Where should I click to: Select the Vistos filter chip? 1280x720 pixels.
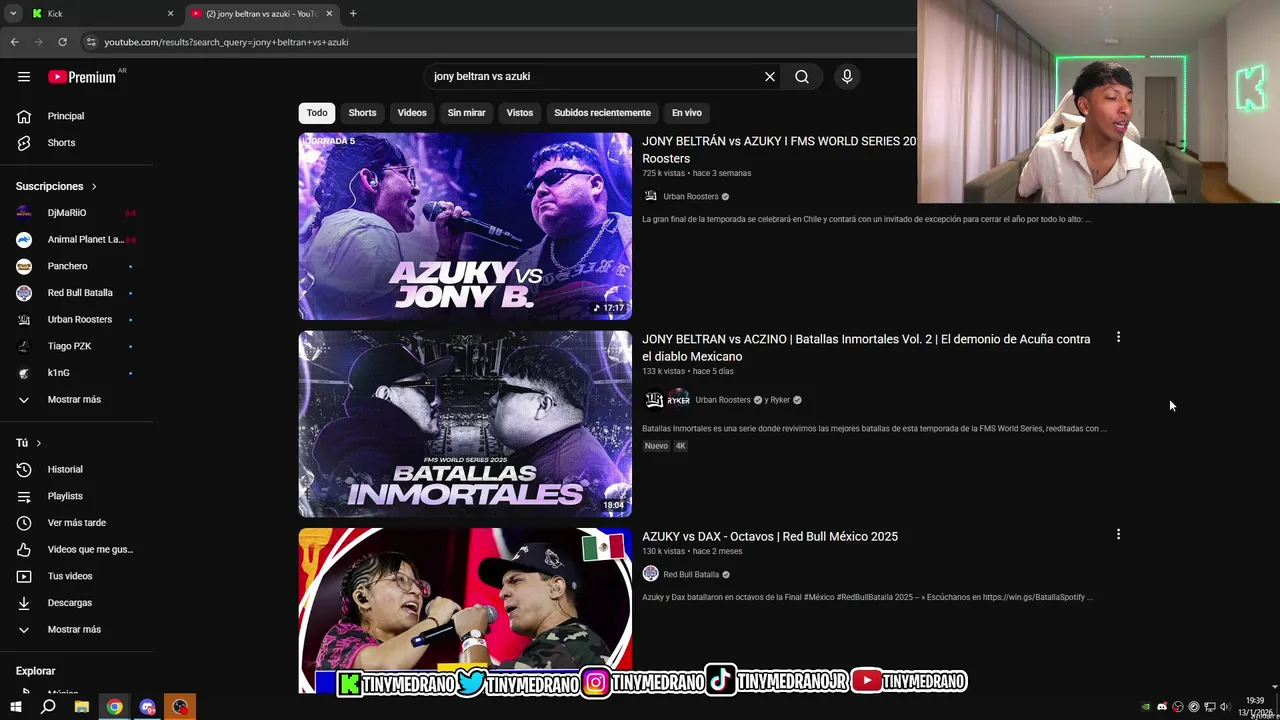point(520,113)
